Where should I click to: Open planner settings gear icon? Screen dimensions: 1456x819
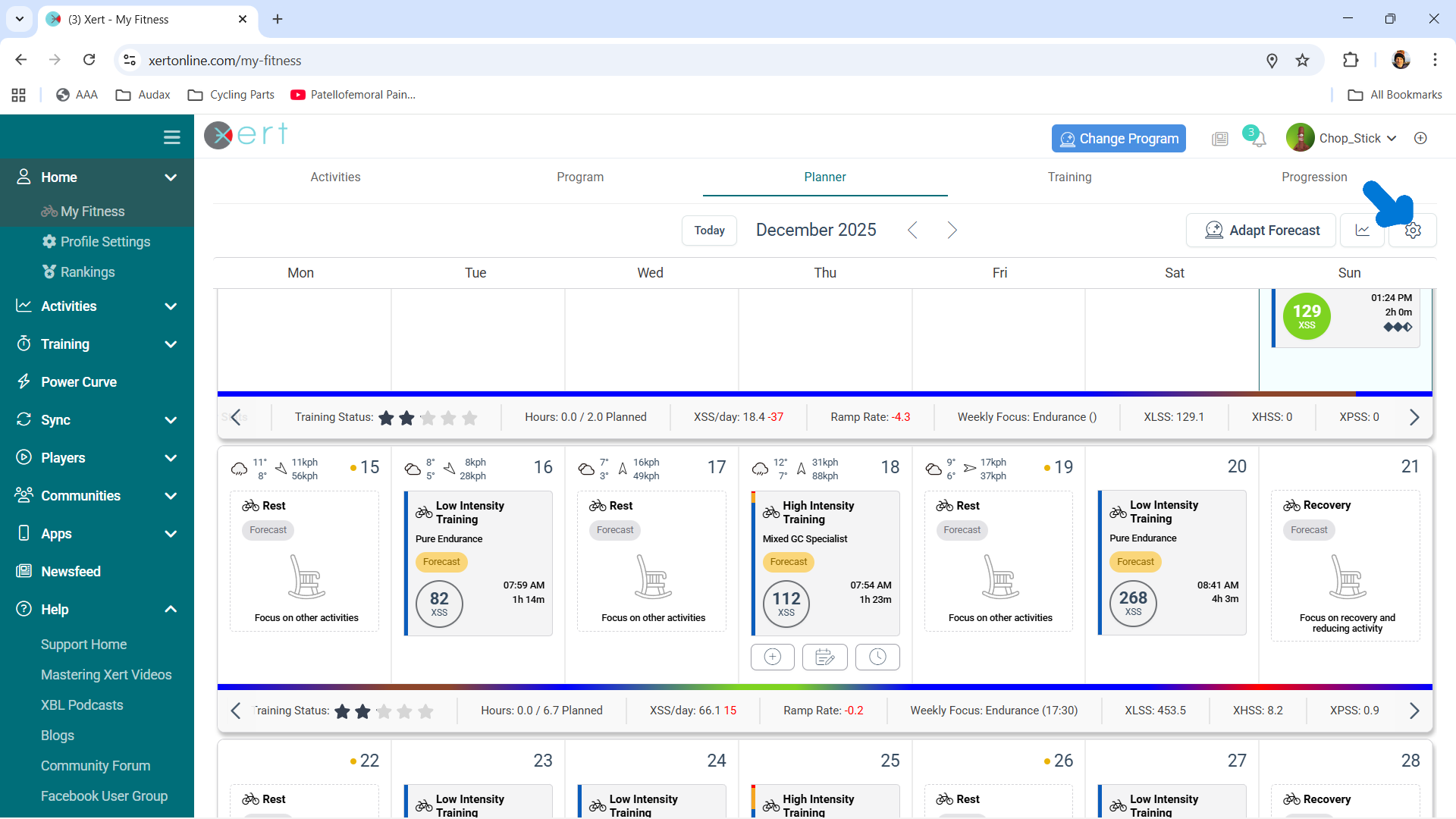pos(1412,231)
